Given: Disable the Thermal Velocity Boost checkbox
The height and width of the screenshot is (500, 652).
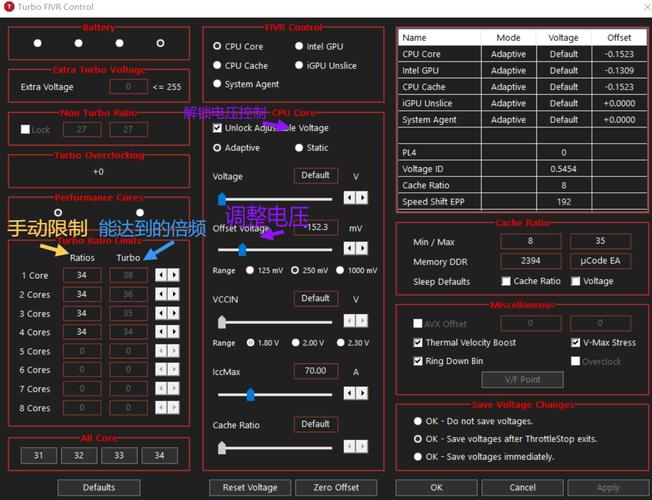Looking at the screenshot, I should click(418, 343).
